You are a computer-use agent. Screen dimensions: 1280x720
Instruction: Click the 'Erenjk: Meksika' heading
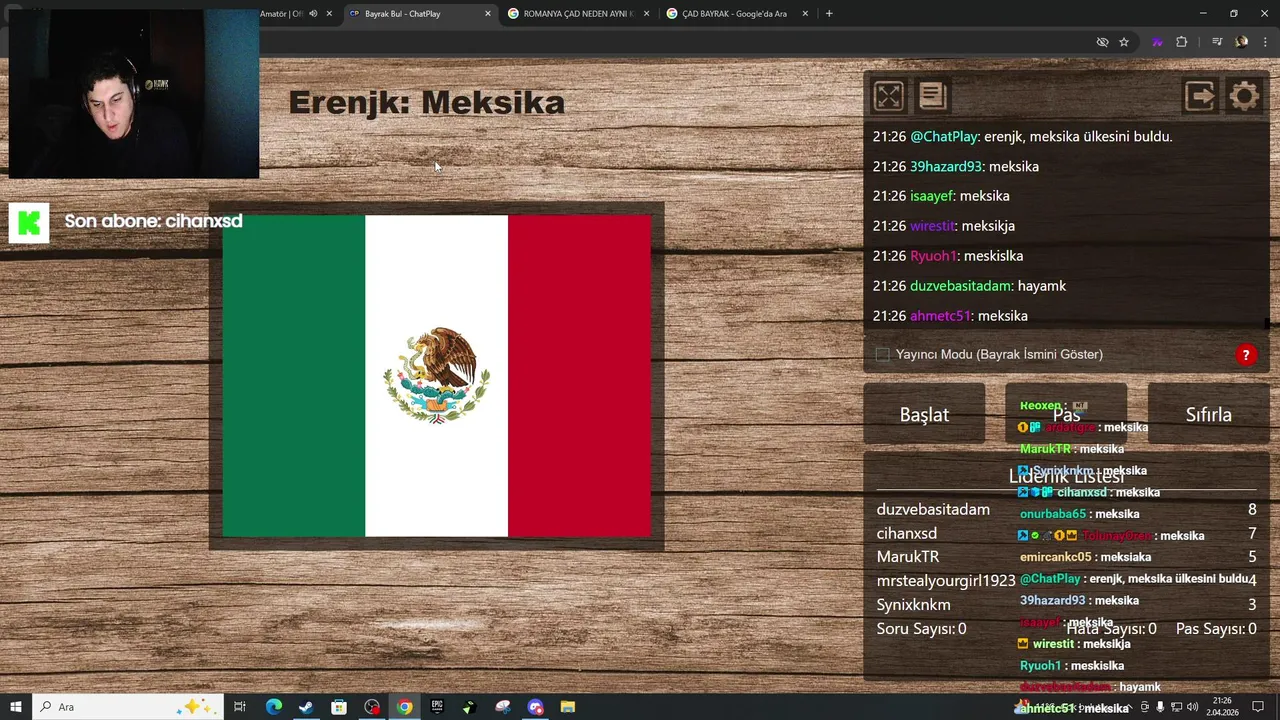click(427, 102)
